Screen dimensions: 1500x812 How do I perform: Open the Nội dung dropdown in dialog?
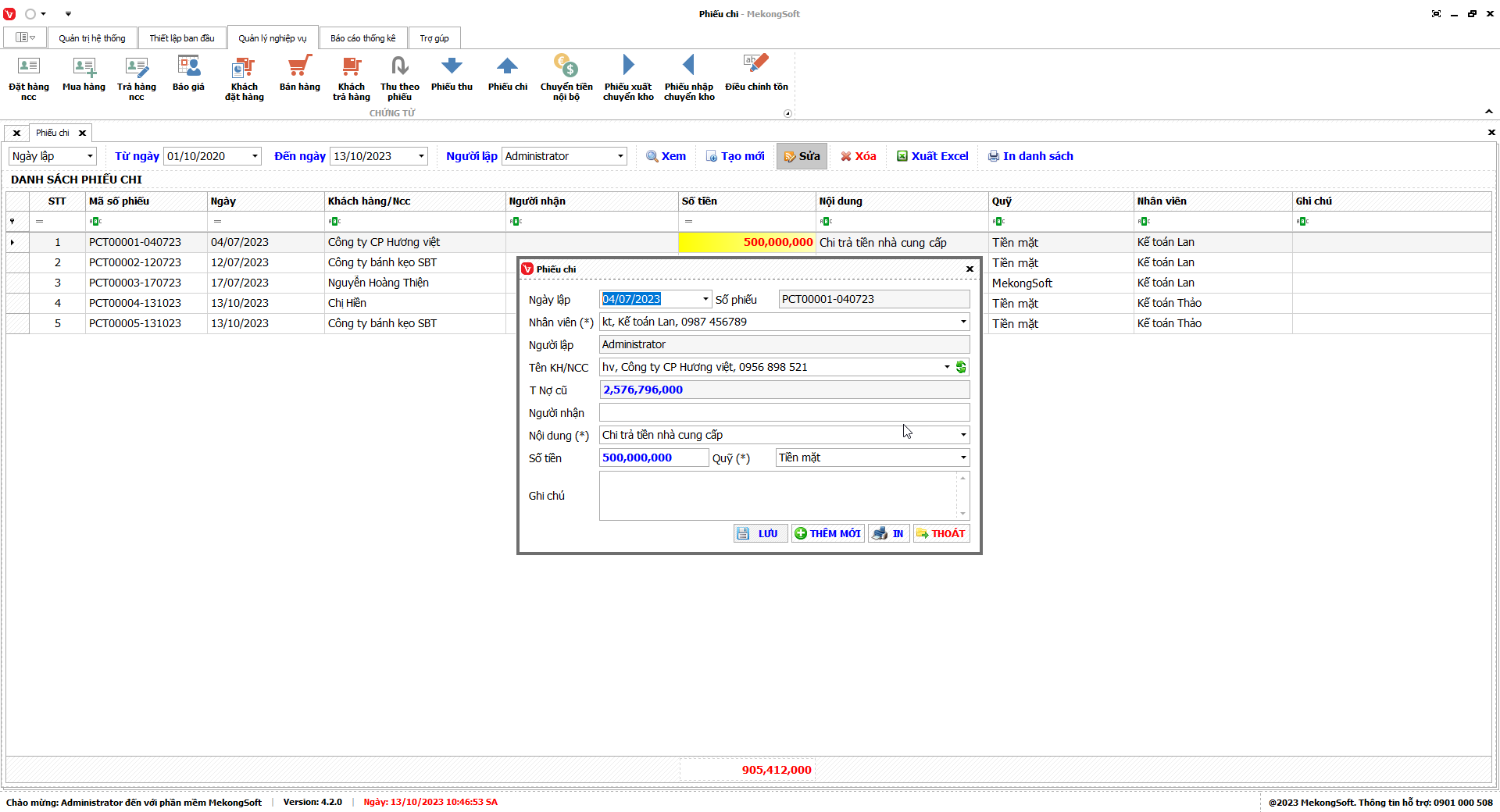click(x=962, y=435)
